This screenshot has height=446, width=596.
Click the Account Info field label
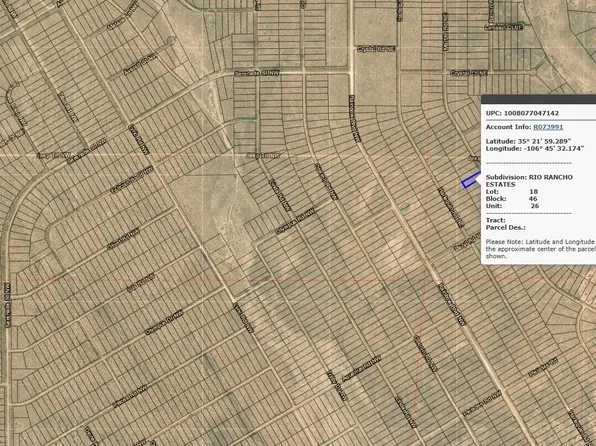click(508, 127)
